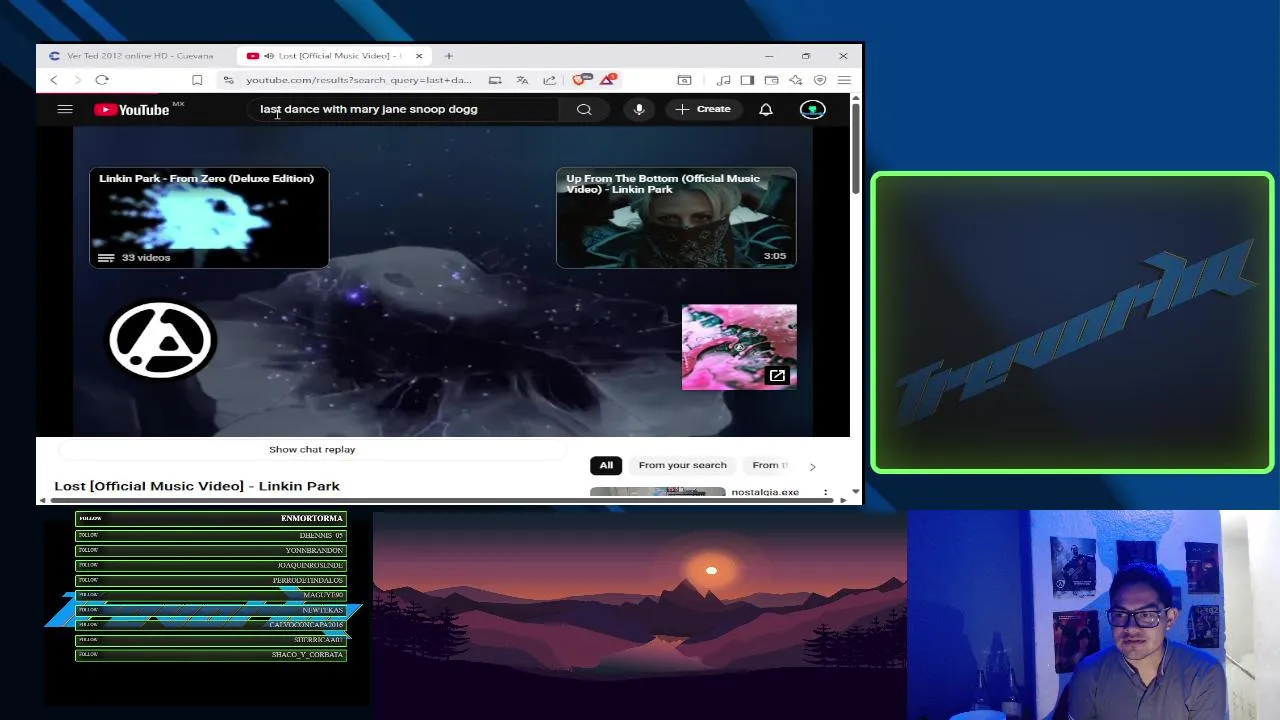
Task: Click the SHACO_Y_CORBATA follower row
Action: pos(211,655)
